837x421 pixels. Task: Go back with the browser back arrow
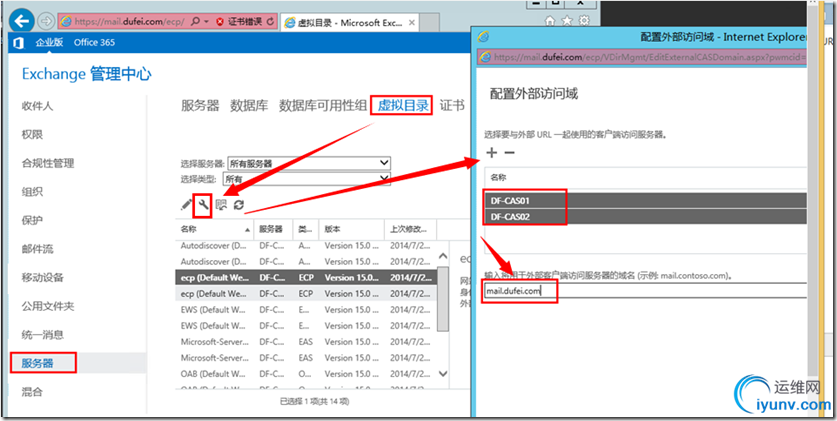[22, 21]
